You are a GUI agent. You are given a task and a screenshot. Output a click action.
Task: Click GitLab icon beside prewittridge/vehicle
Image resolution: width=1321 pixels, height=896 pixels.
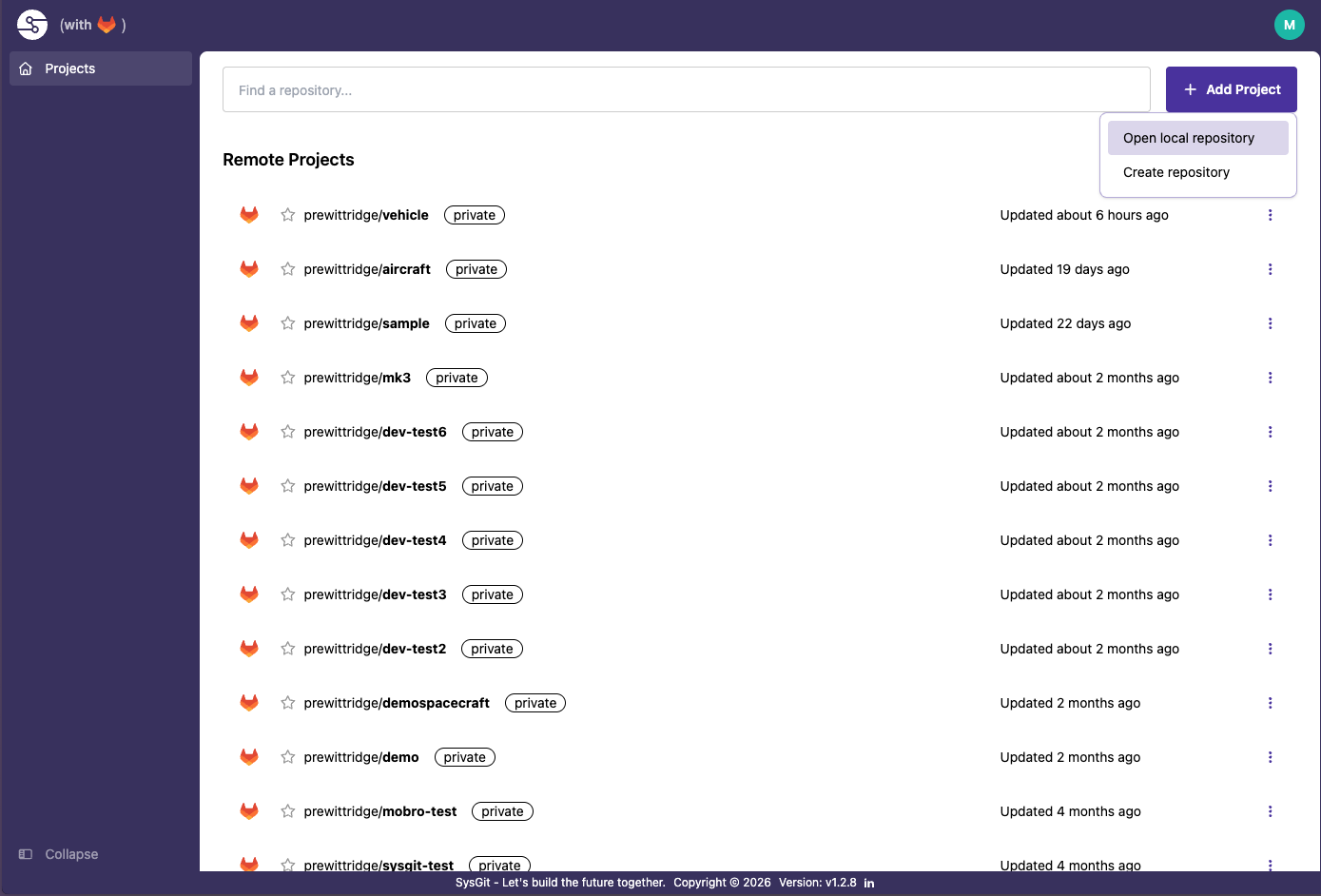(x=249, y=215)
